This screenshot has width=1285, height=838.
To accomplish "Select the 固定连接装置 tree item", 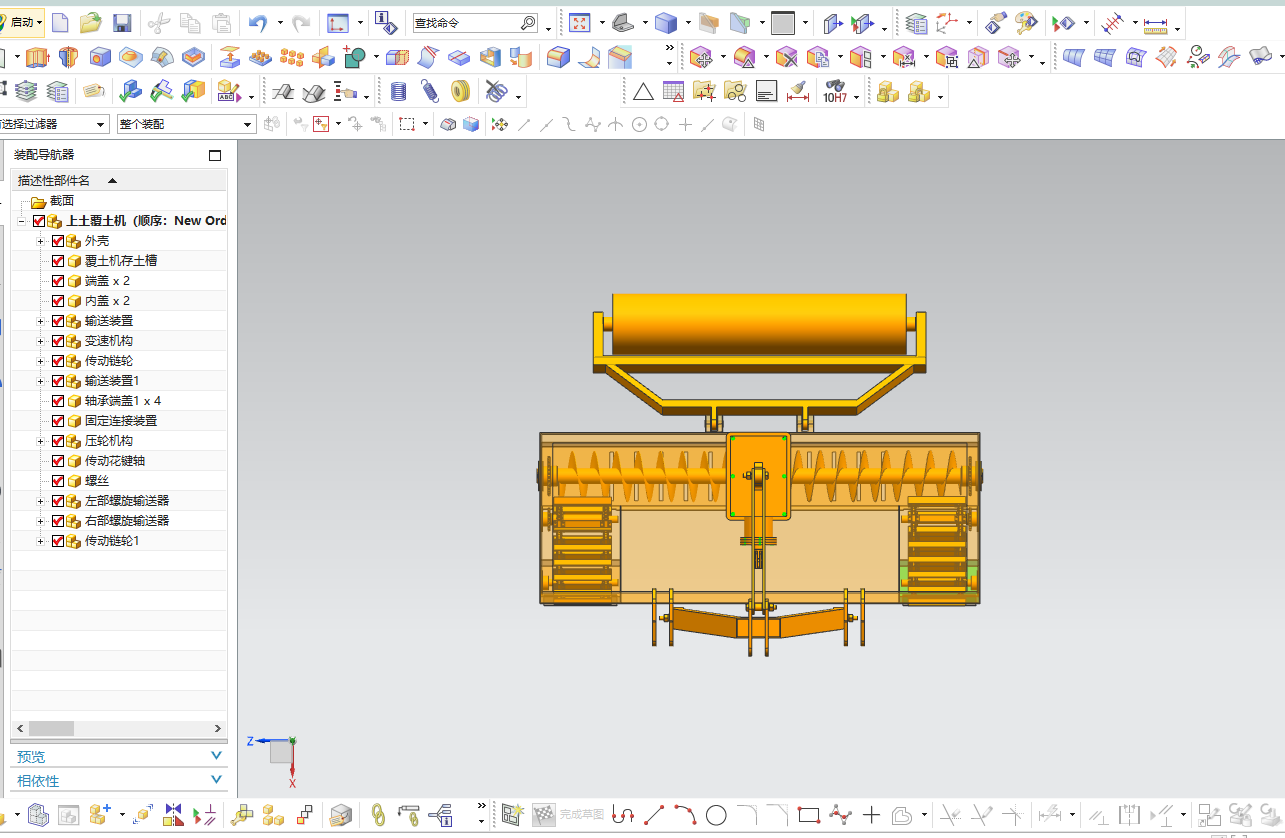I will click(121, 421).
